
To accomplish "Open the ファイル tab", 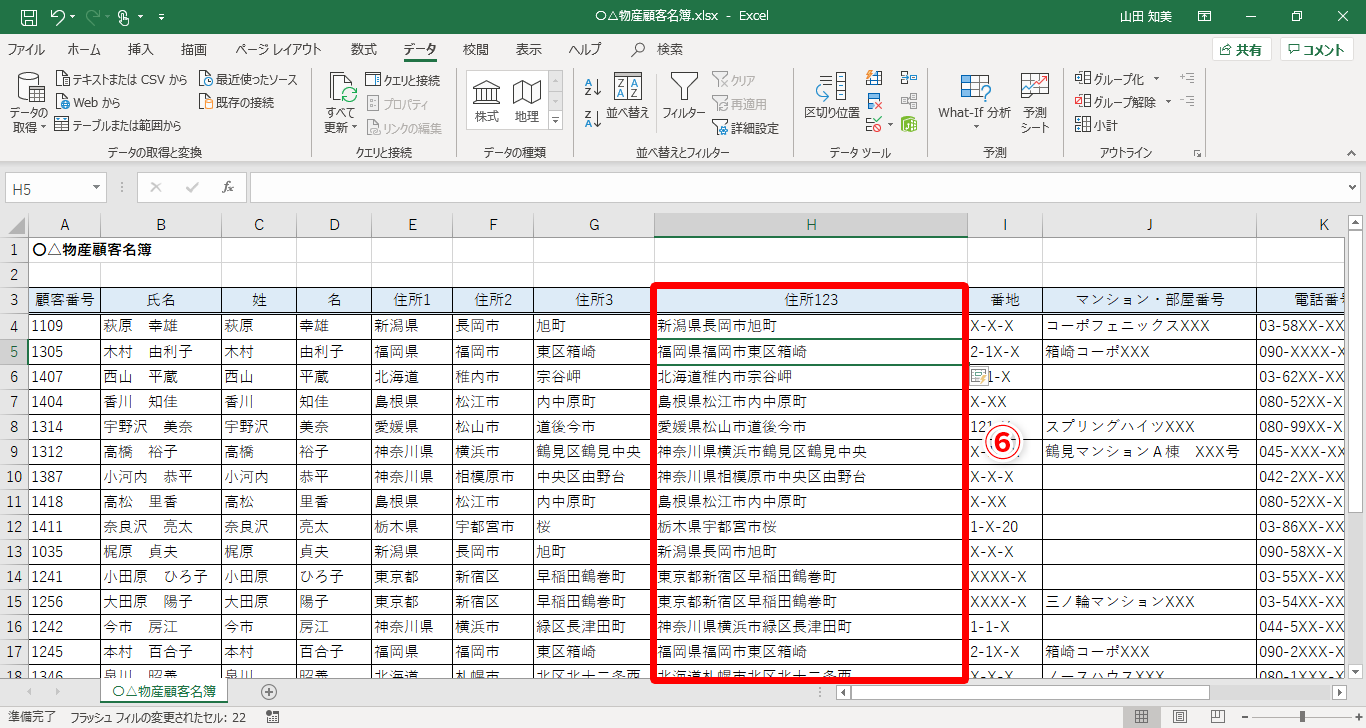I will pos(25,49).
